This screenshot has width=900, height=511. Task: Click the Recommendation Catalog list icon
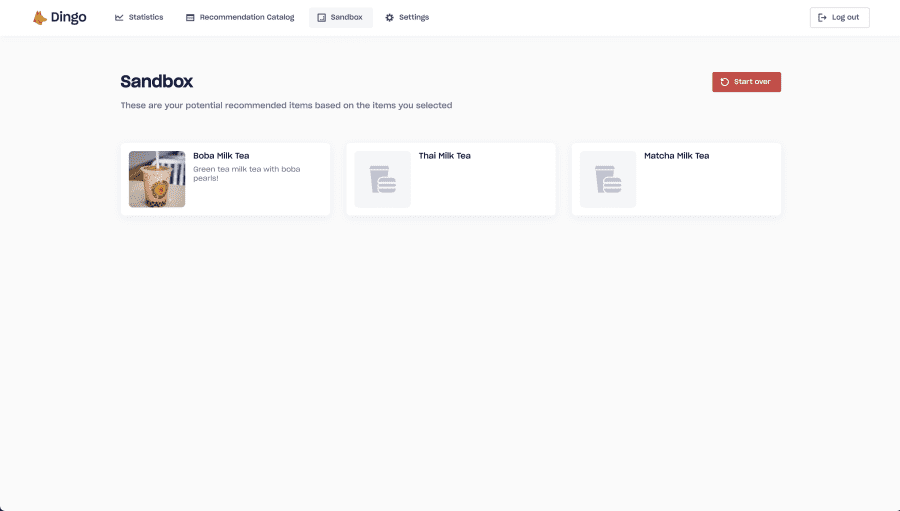190,18
